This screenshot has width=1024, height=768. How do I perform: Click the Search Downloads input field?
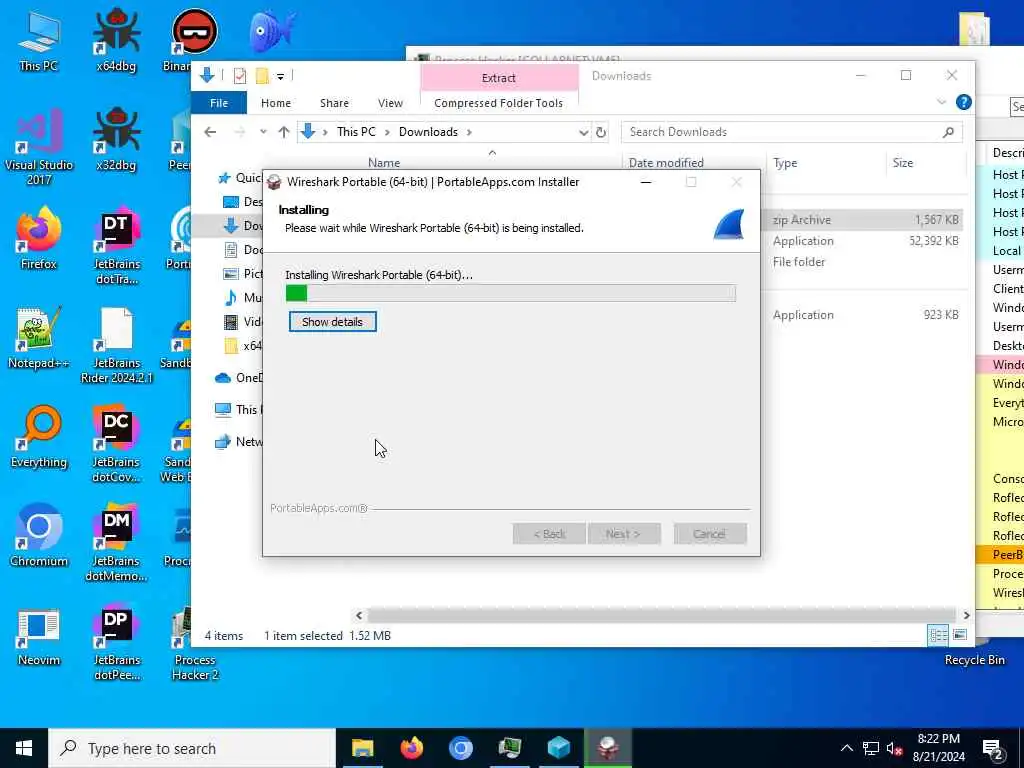[x=792, y=132]
